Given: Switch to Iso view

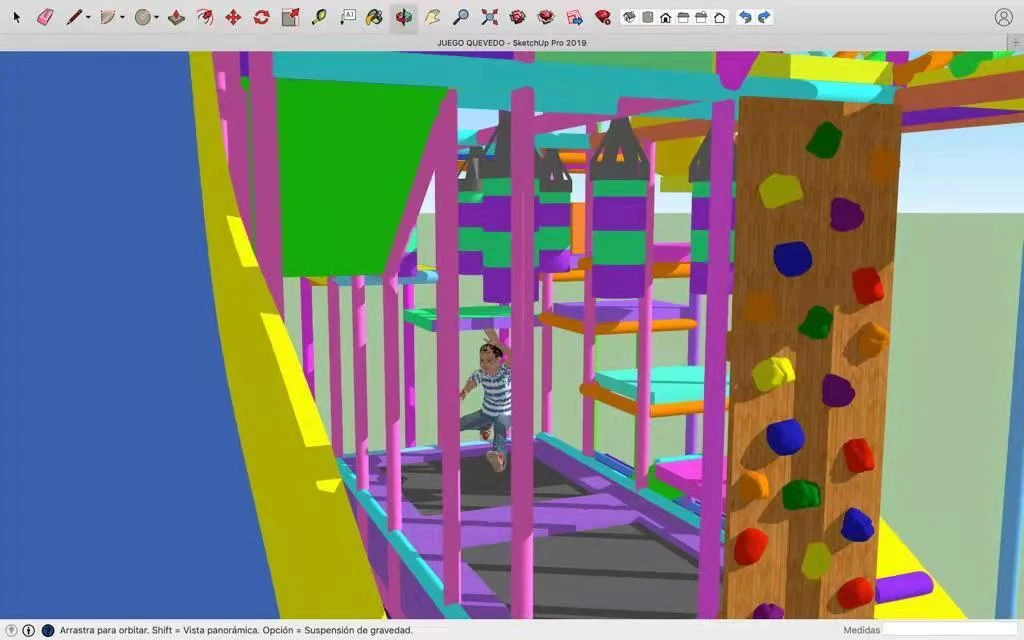Looking at the screenshot, I should 629,17.
